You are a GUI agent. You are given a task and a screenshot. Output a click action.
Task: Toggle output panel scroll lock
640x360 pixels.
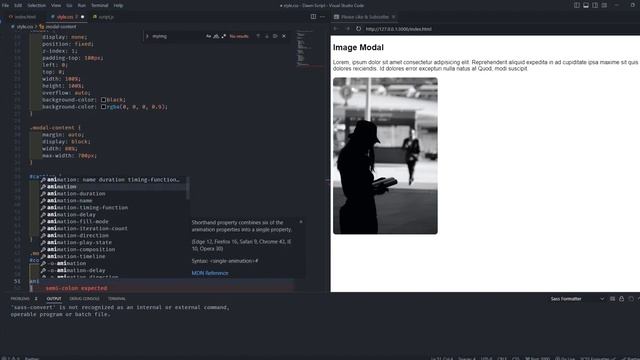(621, 299)
